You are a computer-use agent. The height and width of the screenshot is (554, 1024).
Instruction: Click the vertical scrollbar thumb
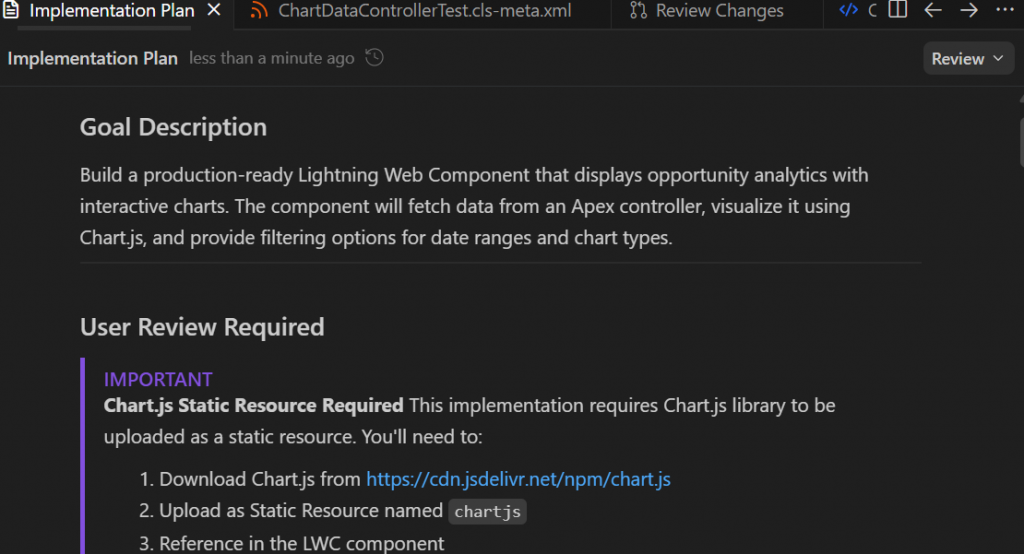(x=1019, y=140)
